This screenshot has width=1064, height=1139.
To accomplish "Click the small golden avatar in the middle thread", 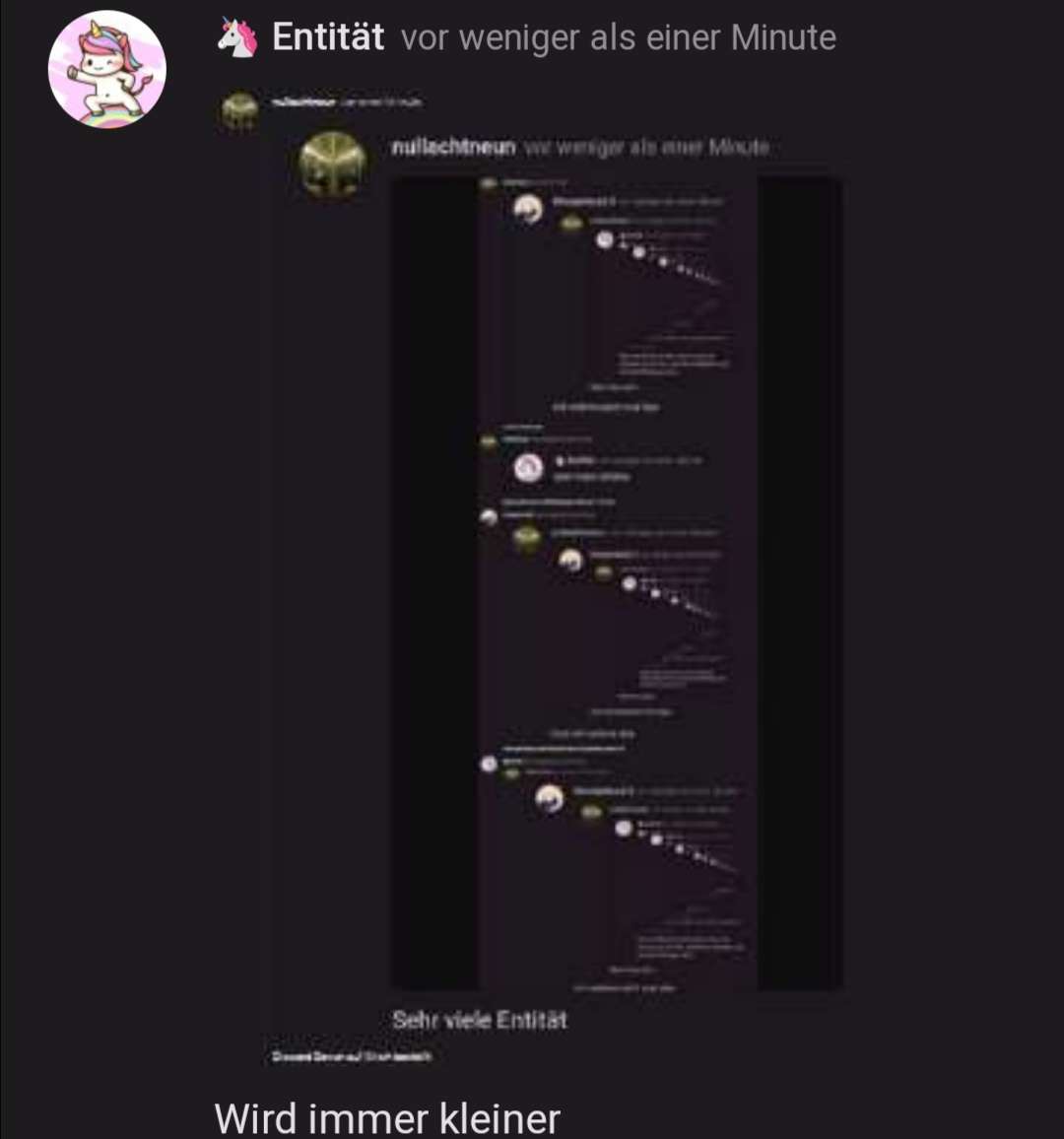I will tap(527, 538).
